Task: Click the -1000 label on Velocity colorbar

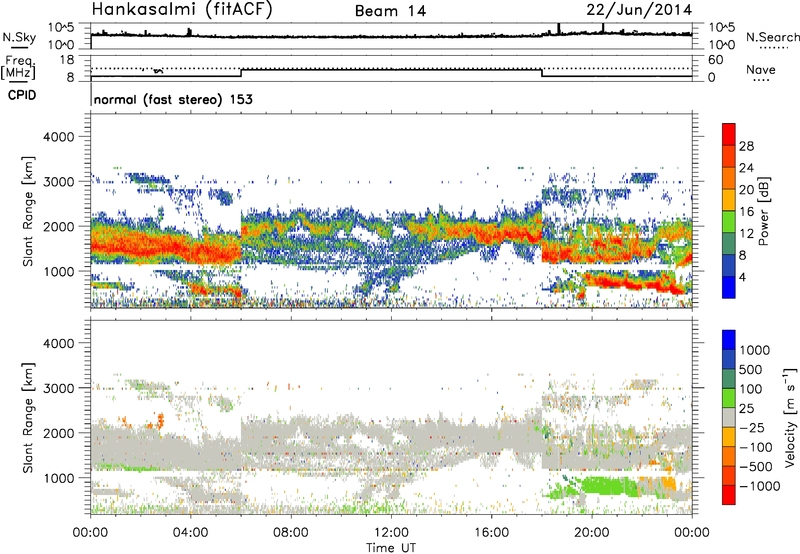Action: click(759, 486)
